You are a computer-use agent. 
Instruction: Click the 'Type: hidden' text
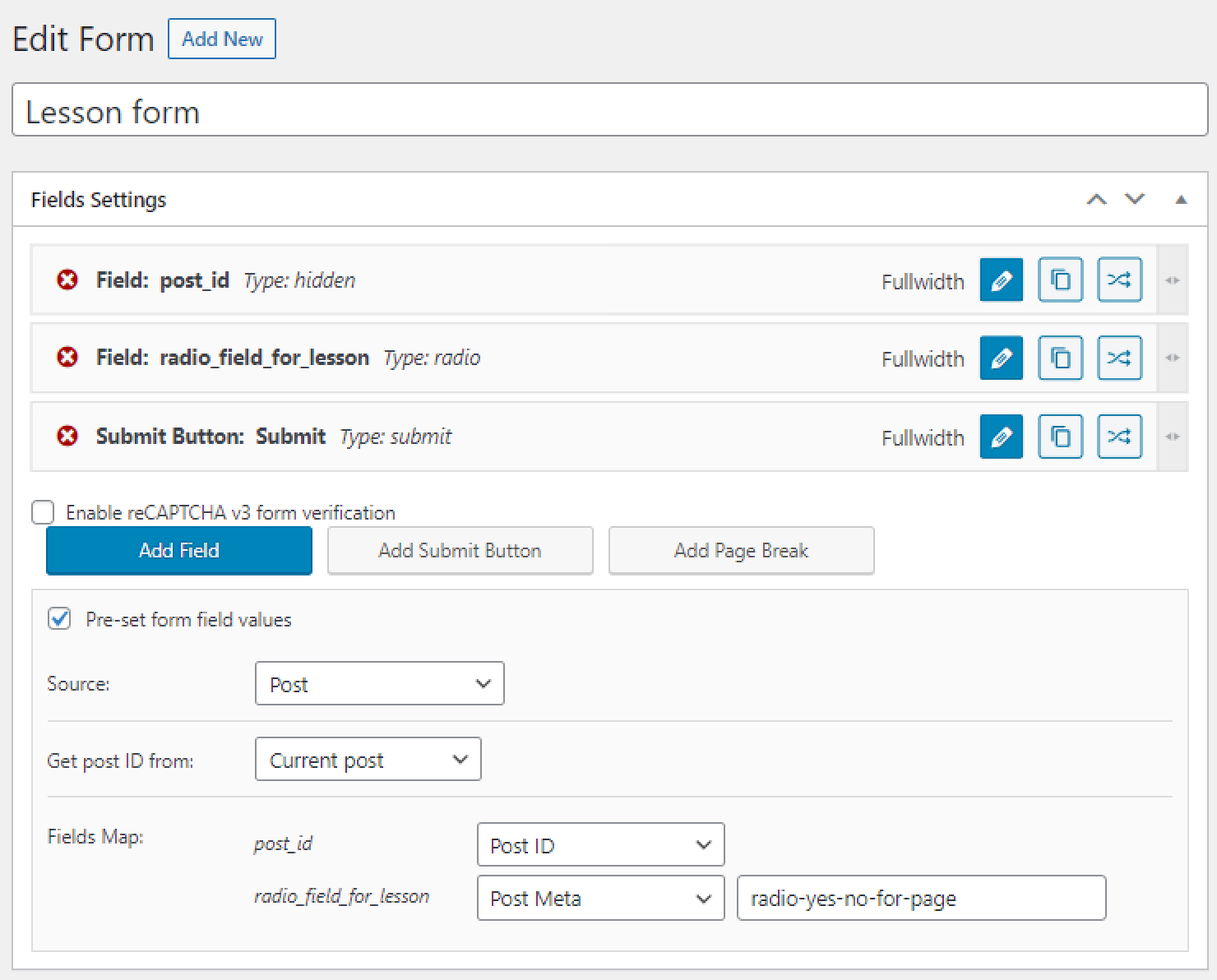[299, 280]
